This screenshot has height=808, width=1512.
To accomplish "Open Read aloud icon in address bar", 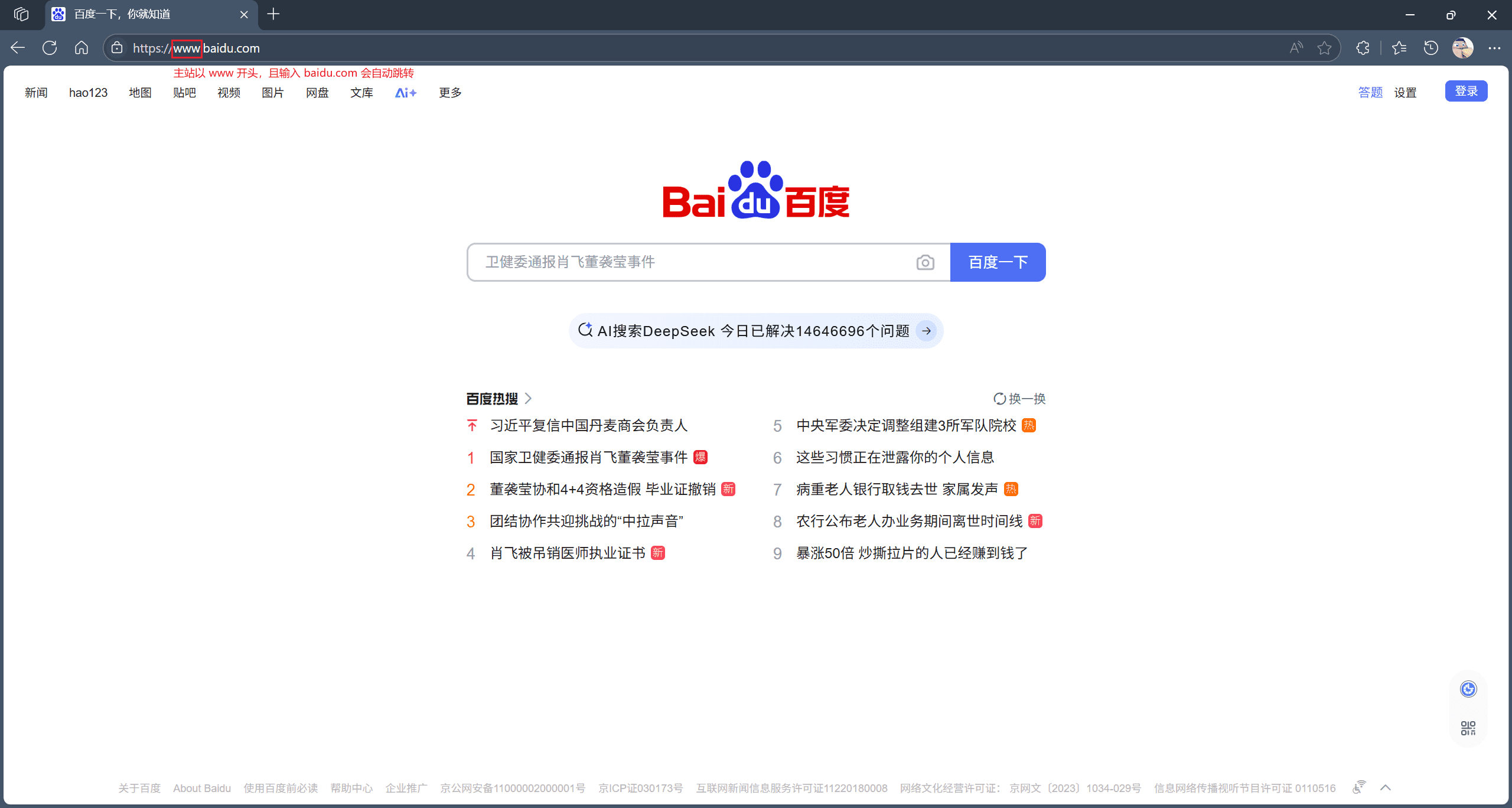I will click(x=1296, y=48).
